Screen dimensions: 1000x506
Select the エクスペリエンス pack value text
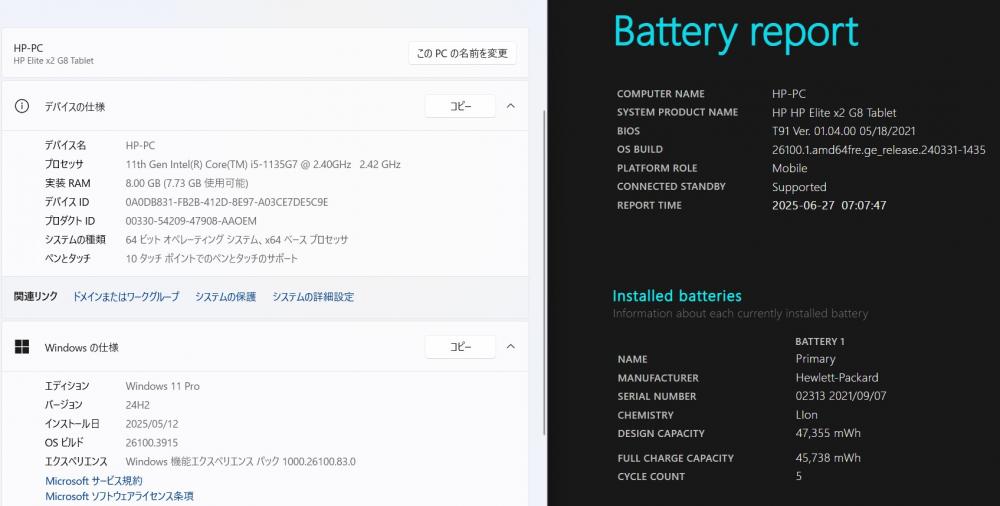240,461
